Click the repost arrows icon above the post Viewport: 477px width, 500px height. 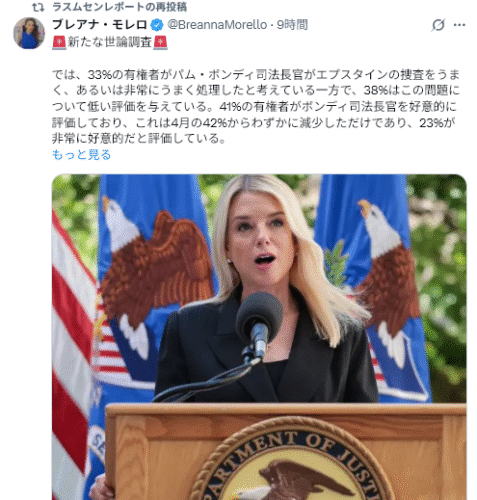(38, 7)
